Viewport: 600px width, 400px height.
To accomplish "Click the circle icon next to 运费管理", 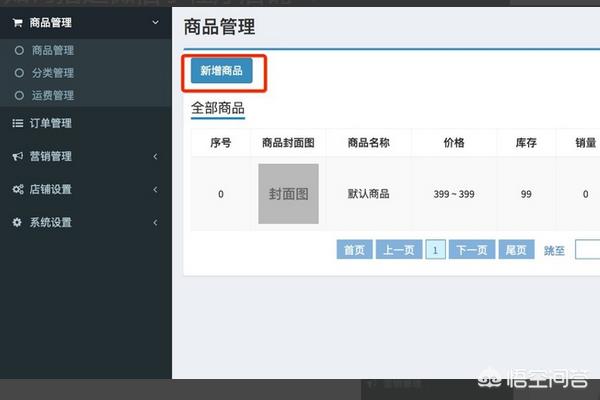I will click(x=18, y=96).
